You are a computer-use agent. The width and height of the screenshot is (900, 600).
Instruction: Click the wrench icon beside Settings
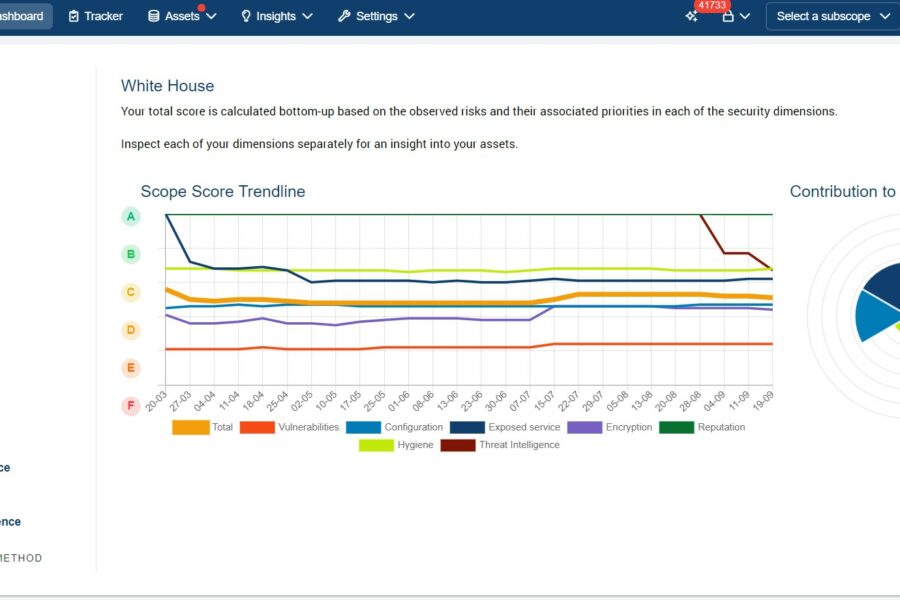click(344, 16)
